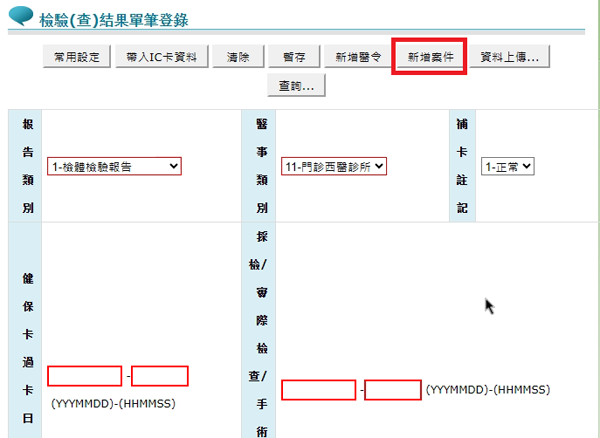
Task: Open the 常用設定 settings button
Action: [76, 57]
